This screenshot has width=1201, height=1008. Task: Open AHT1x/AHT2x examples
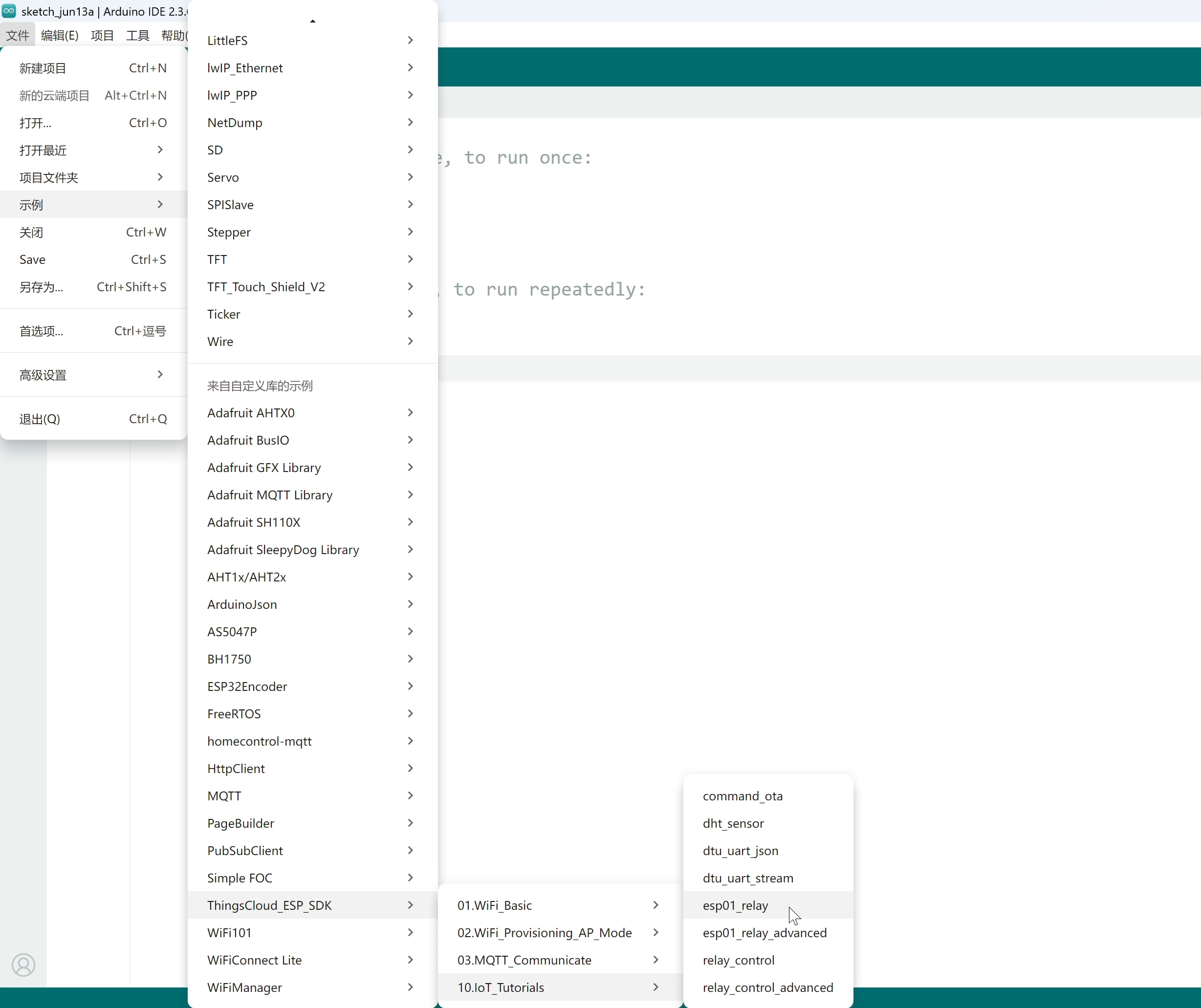[x=313, y=578]
